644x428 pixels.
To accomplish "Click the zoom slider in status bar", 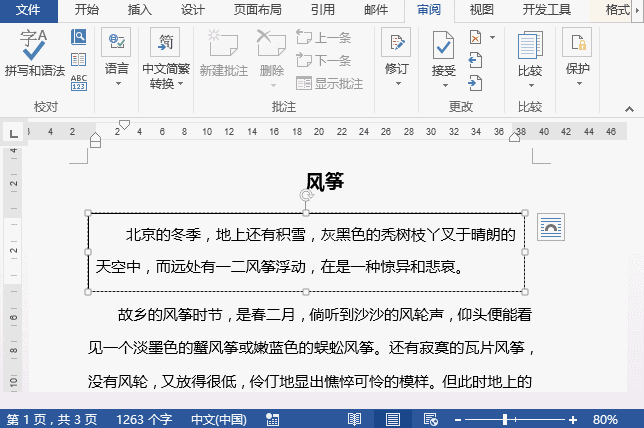I will pos(506,418).
